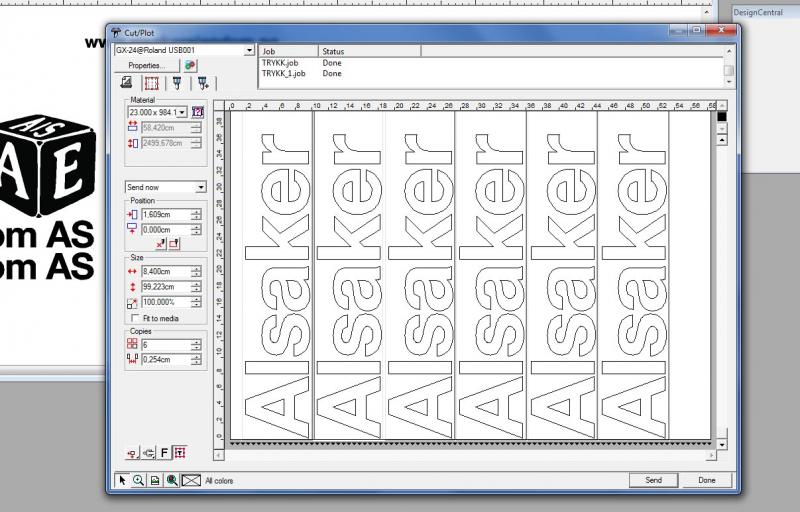Screen dimensions: 800x512
Task: Click the job list scrollbar down arrow
Action: point(729,82)
